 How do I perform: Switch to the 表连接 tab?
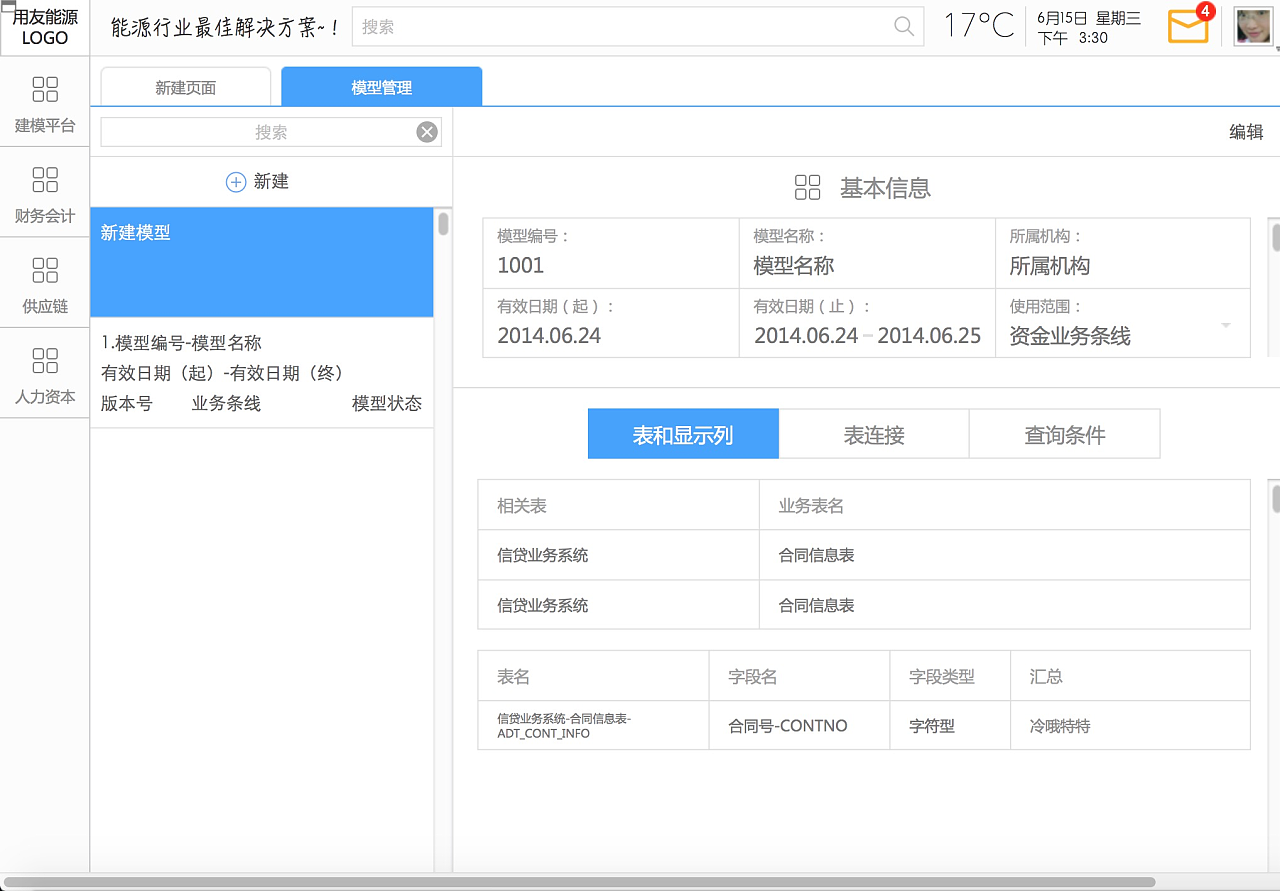tap(873, 433)
